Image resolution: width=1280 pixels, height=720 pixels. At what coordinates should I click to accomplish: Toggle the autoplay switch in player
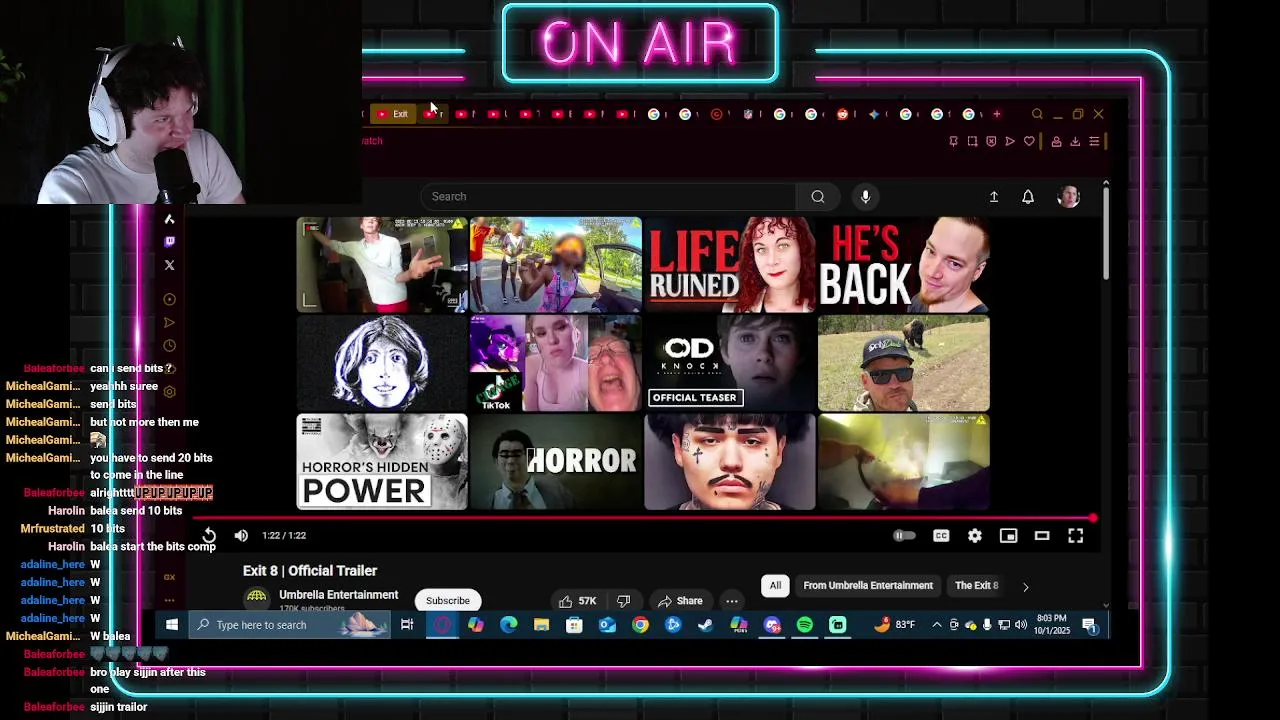904,536
